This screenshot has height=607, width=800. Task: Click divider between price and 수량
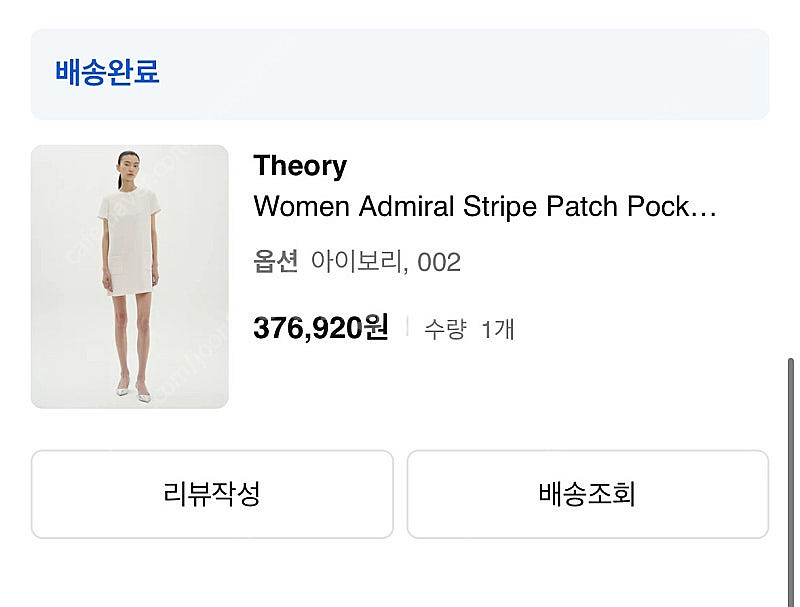(x=407, y=327)
